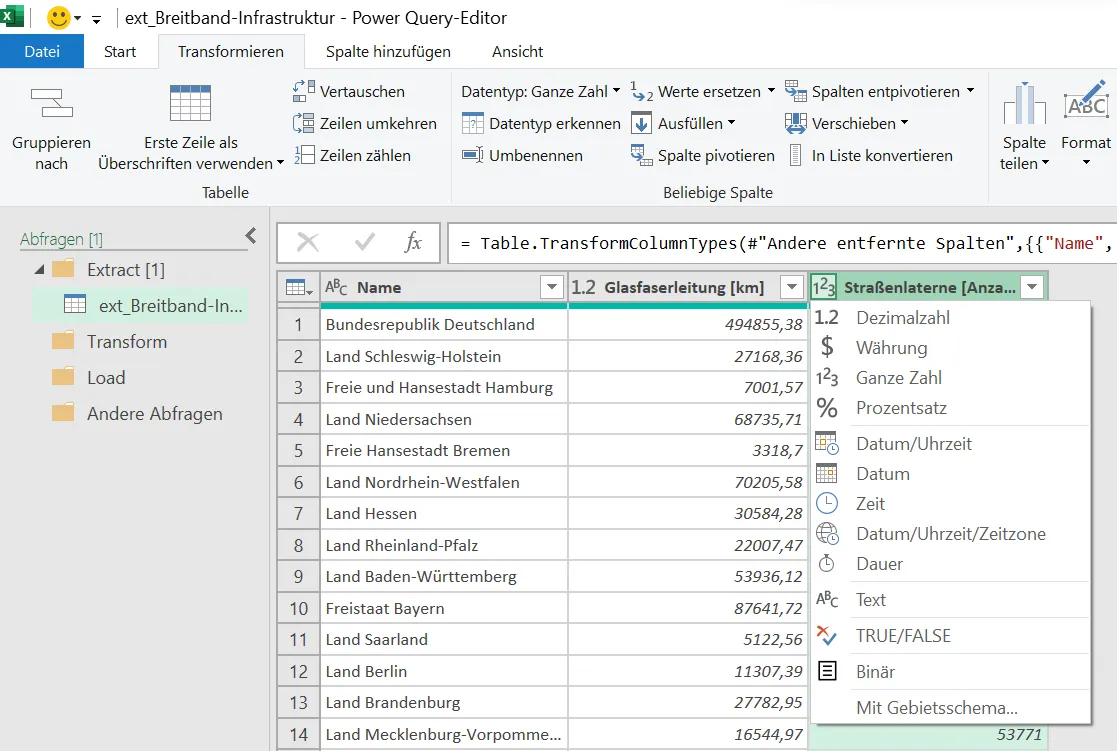Open the Datei tab
This screenshot has height=751, width=1117.
(x=42, y=51)
